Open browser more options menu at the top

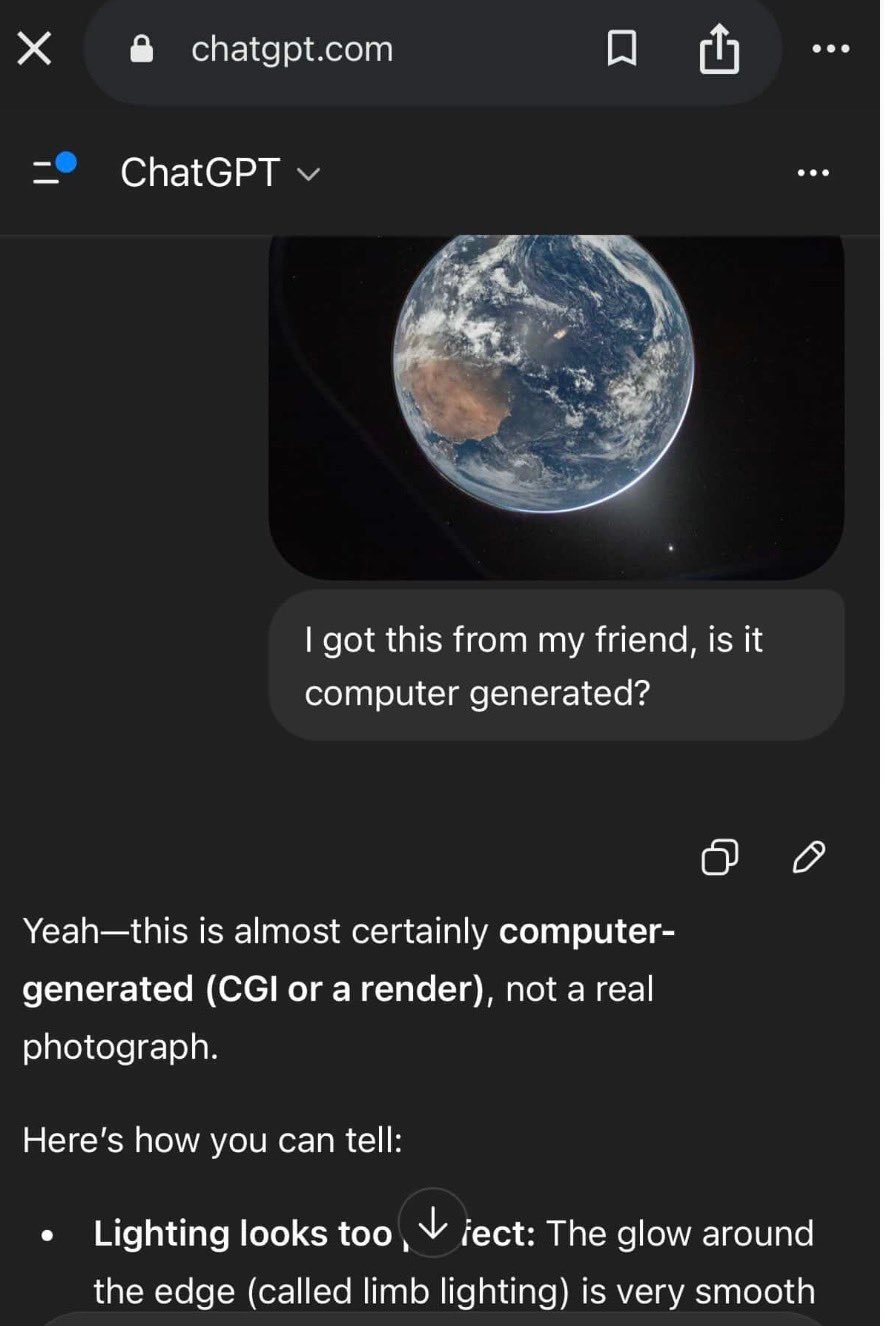(x=830, y=48)
